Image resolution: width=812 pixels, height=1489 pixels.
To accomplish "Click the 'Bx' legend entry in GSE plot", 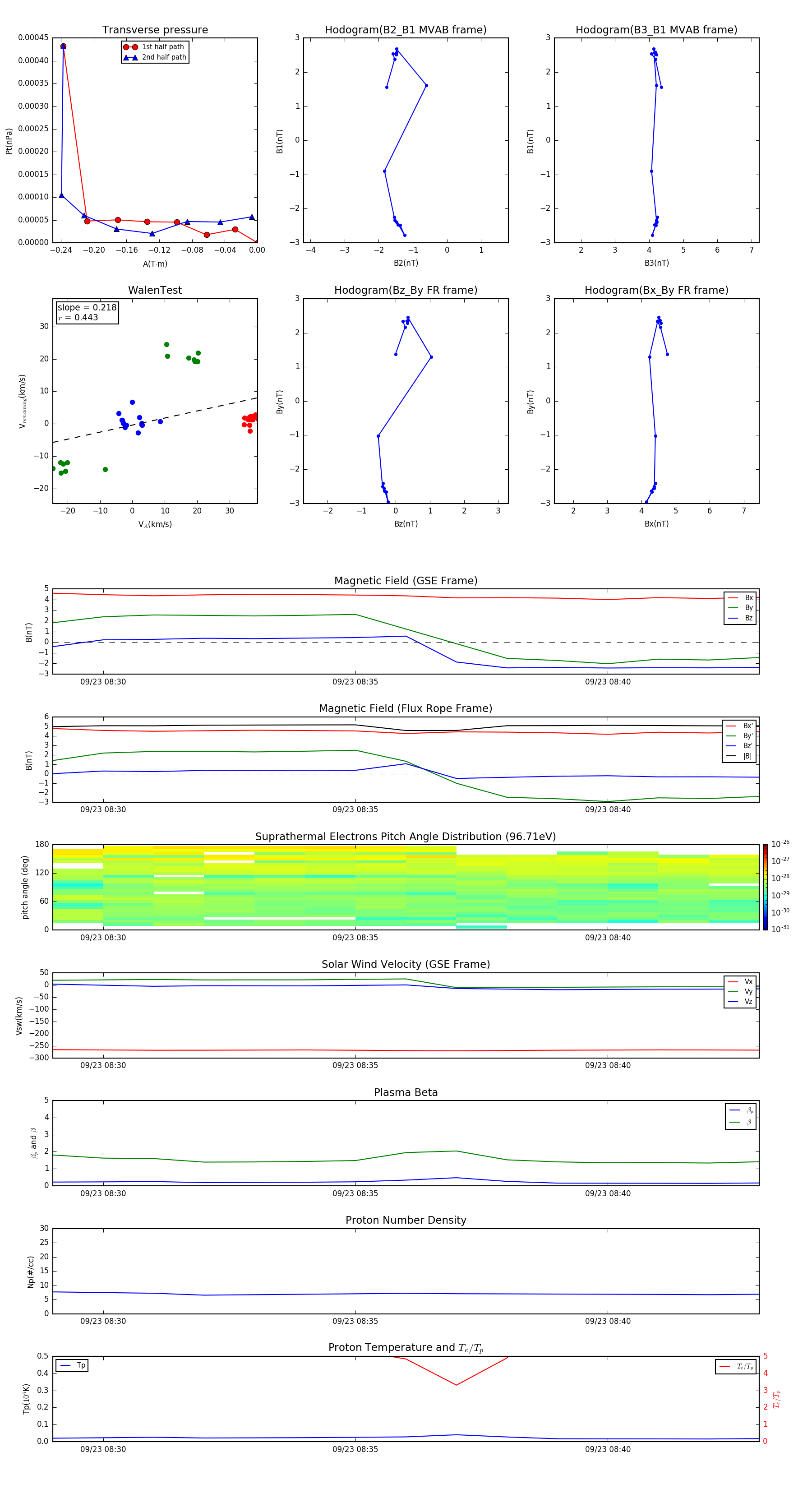I will coord(740,598).
